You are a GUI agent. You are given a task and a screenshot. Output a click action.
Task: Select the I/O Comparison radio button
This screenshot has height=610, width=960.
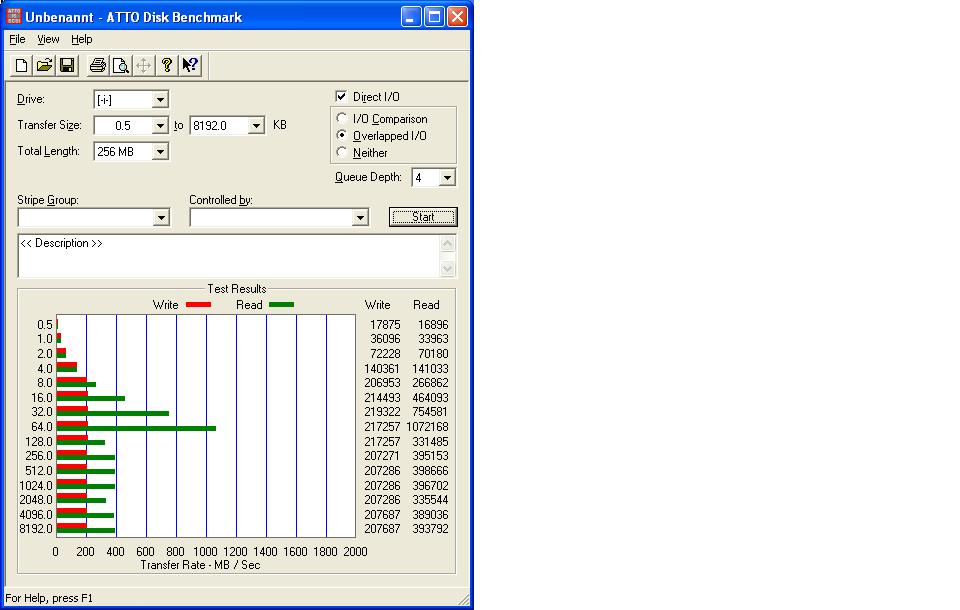click(x=342, y=118)
